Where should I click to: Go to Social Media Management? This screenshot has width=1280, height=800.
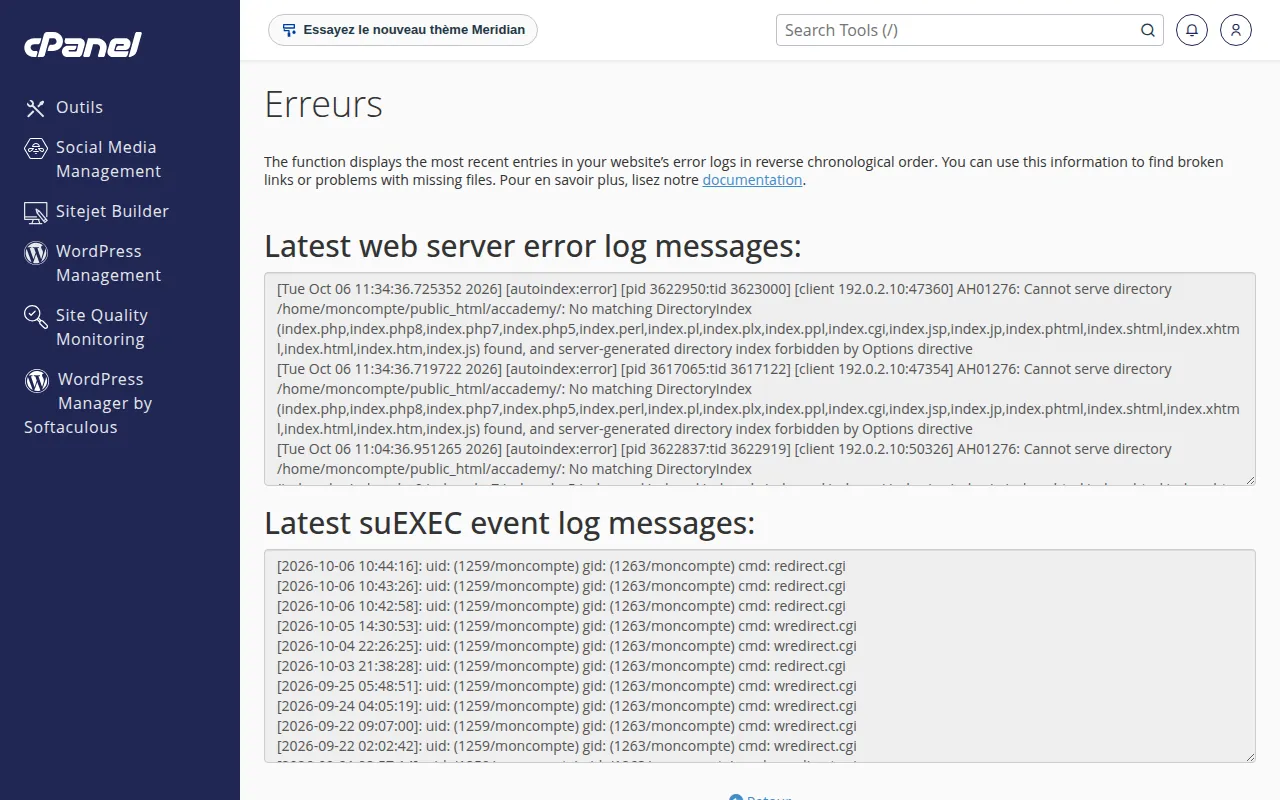pyautogui.click(x=108, y=159)
